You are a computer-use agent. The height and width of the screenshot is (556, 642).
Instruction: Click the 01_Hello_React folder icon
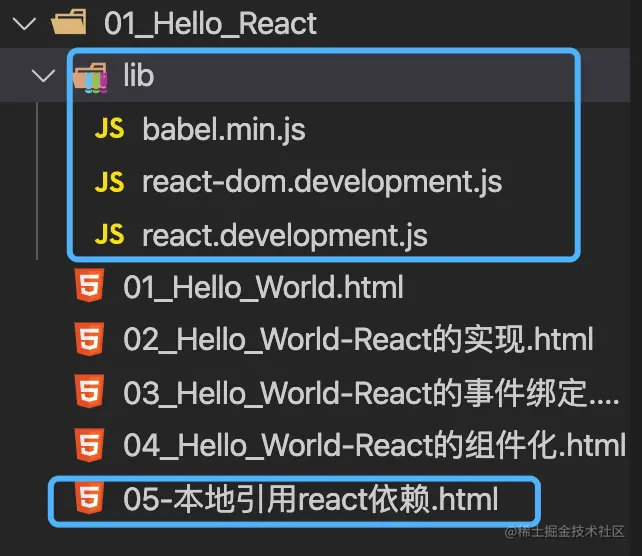pyautogui.click(x=69, y=22)
